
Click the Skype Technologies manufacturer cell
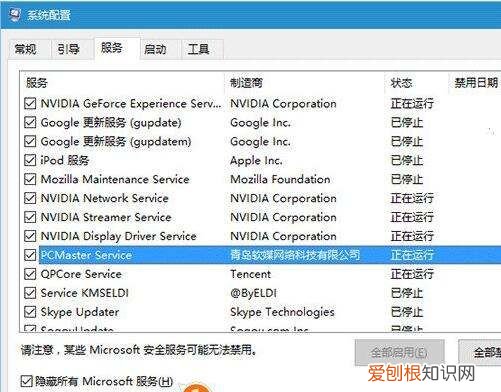click(x=282, y=312)
